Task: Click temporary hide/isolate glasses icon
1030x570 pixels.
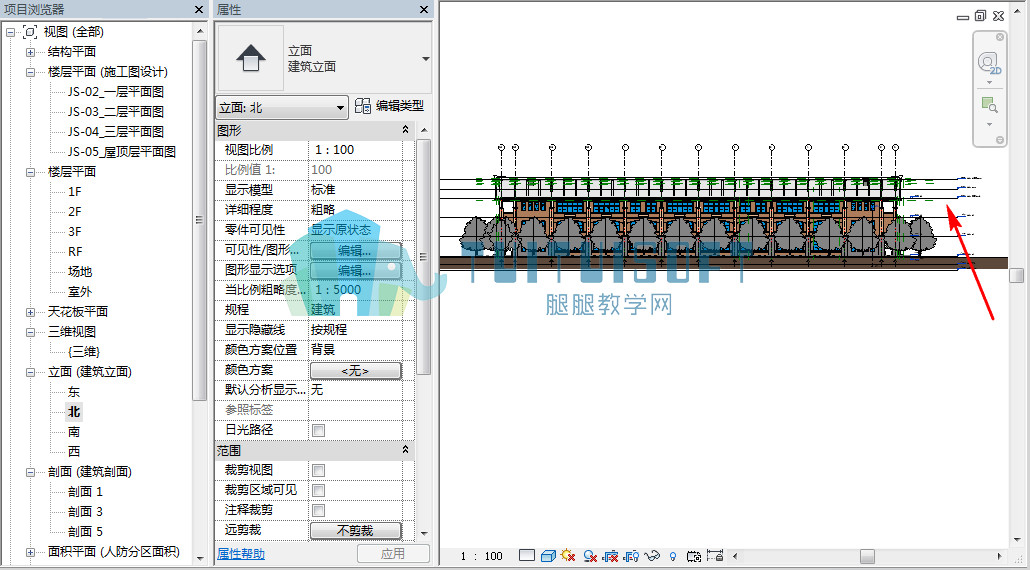Action: (652, 556)
